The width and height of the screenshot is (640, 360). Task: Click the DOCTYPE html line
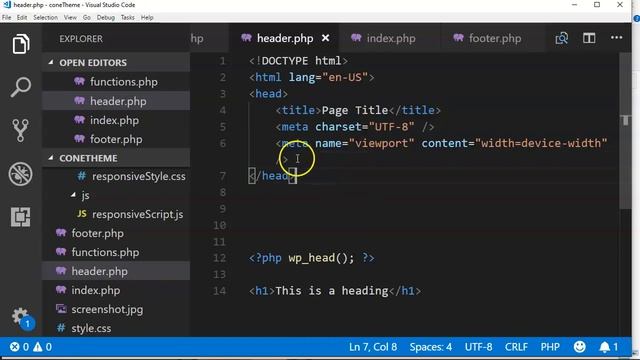pos(298,61)
